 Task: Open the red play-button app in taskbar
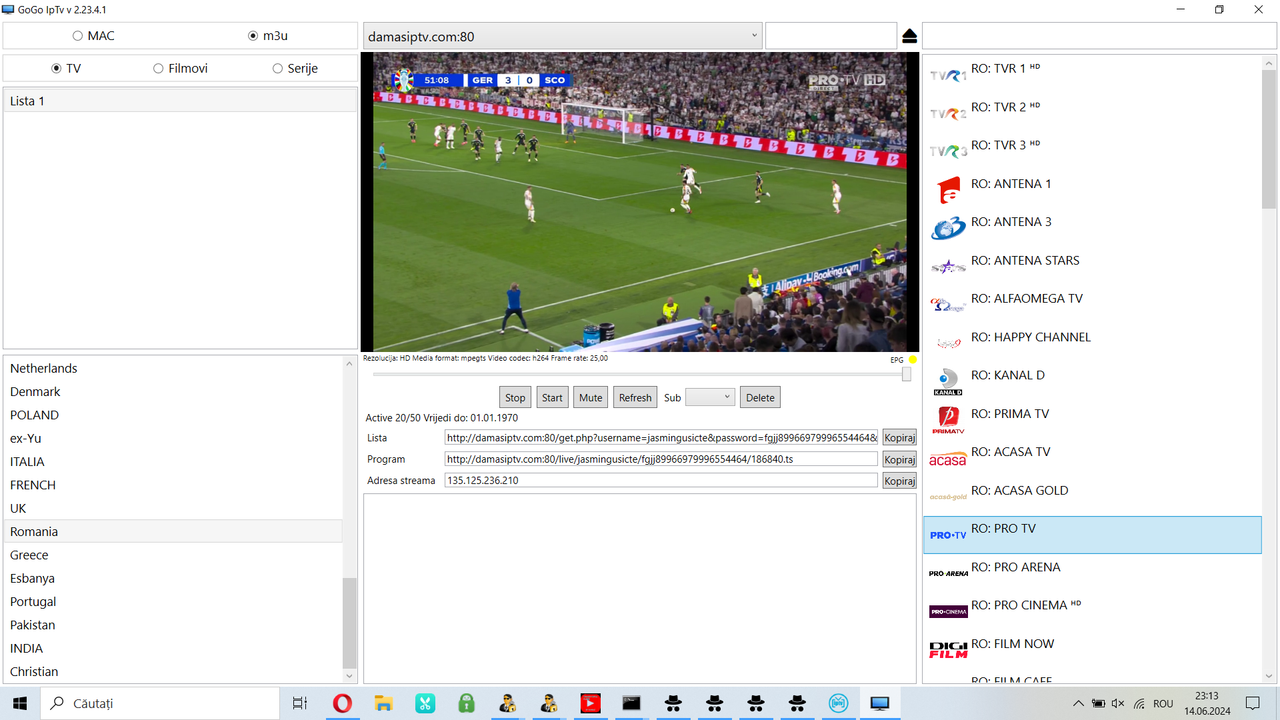click(590, 704)
